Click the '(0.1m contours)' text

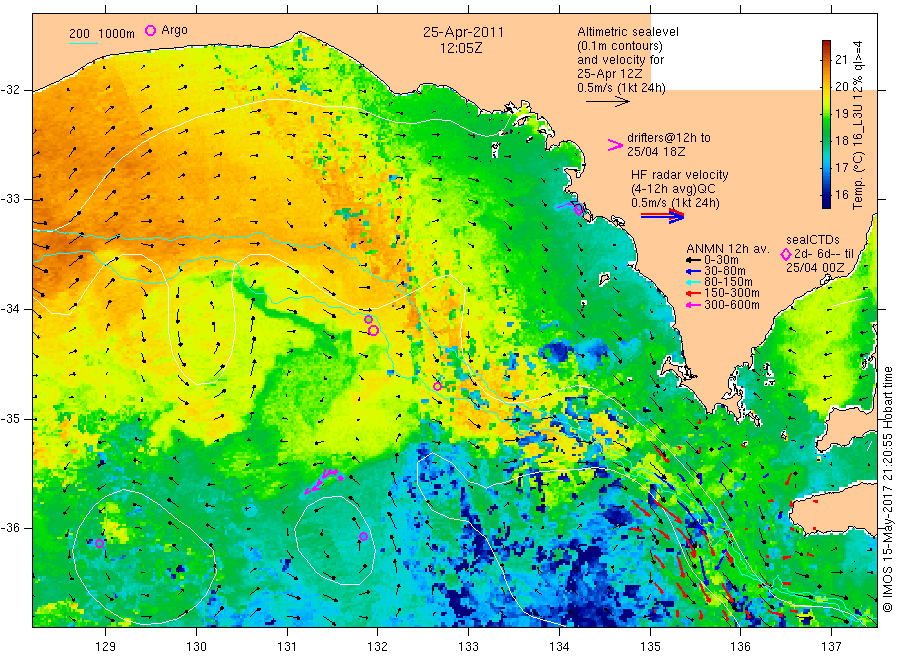pyautogui.click(x=620, y=46)
